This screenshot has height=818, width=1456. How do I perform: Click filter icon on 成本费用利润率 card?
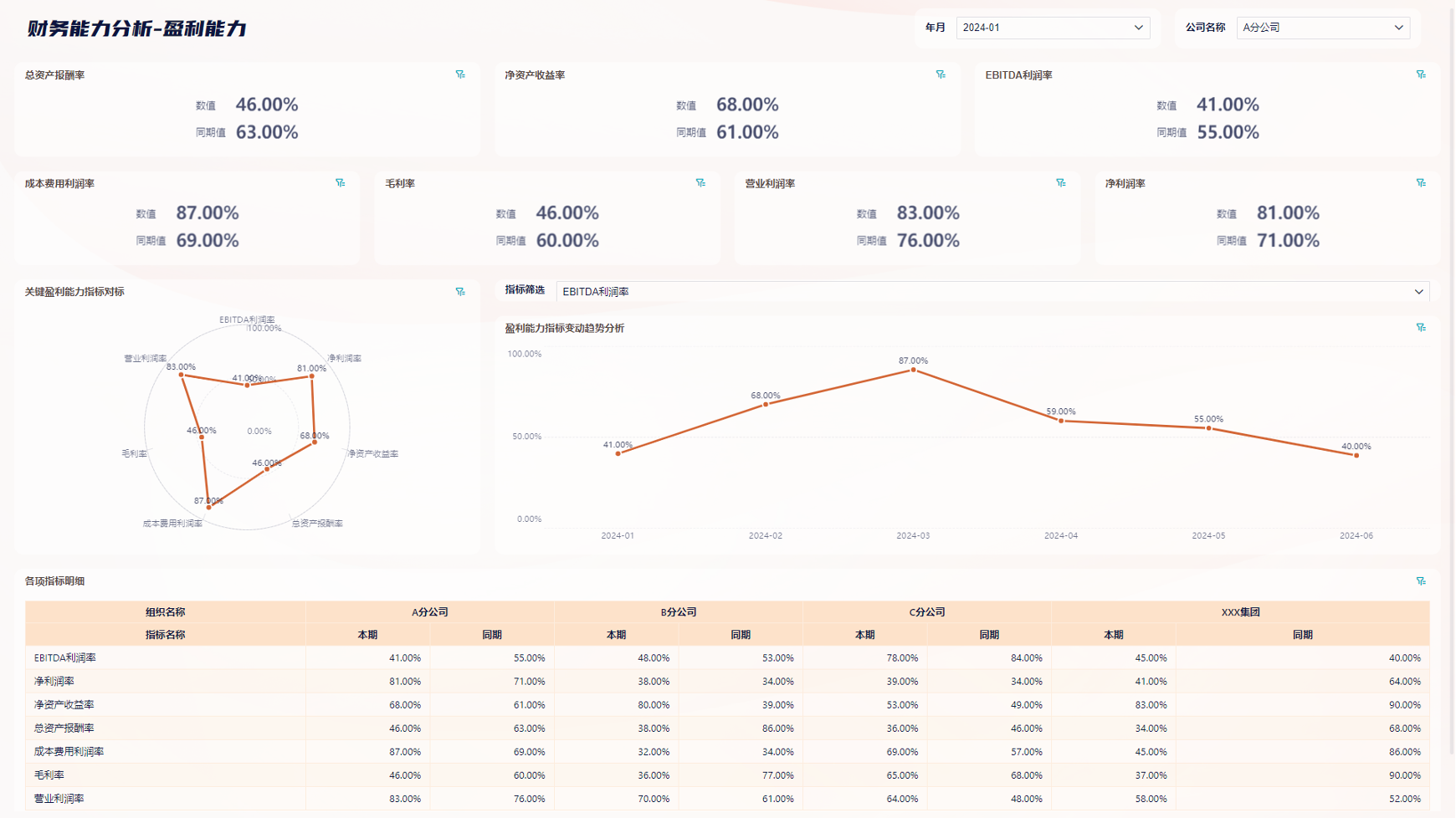341,182
